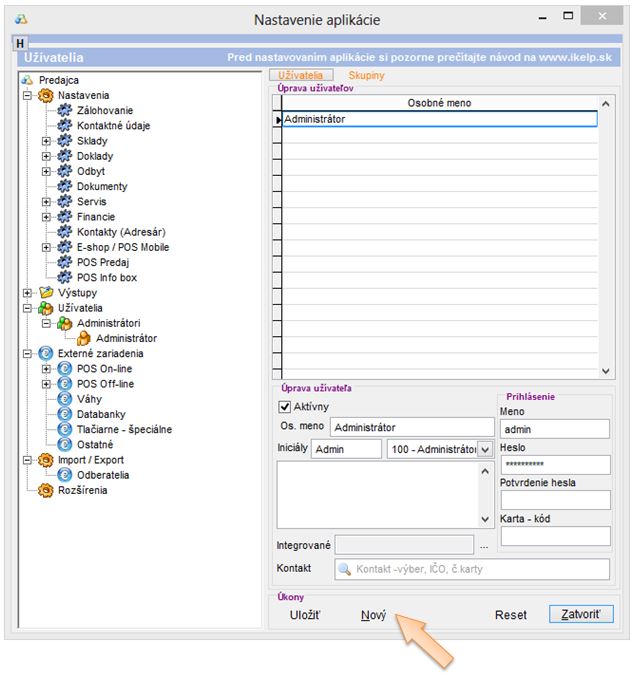Screen dimensions: 635x683
Task: Collapse the Nastavenia tree branch
Action: tap(26, 95)
